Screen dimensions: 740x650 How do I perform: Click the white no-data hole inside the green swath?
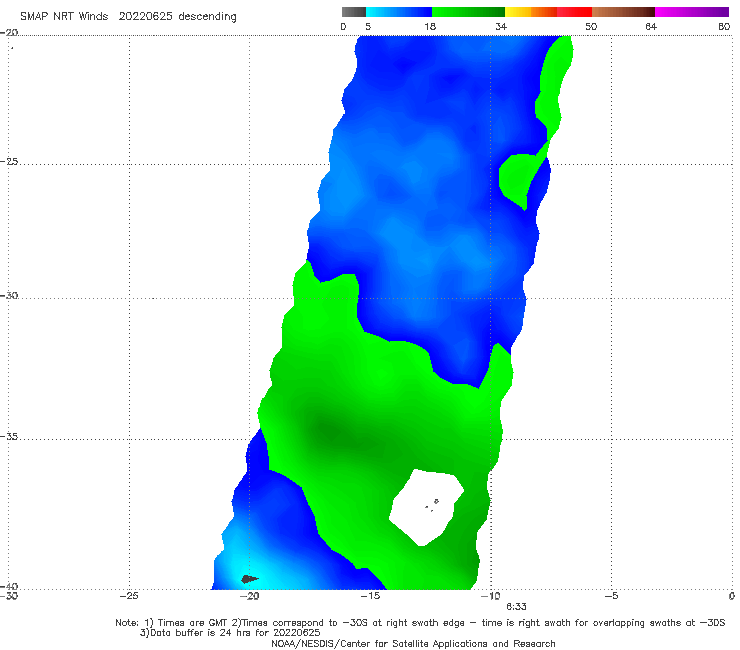[426, 507]
